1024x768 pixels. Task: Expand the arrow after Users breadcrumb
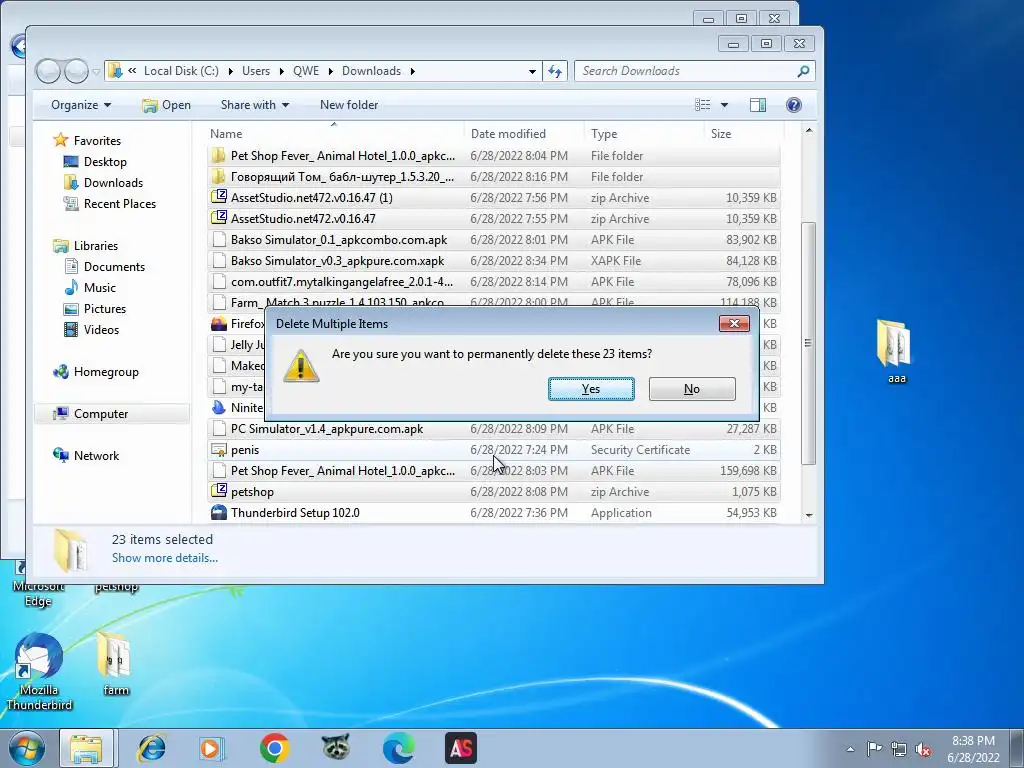pos(281,71)
